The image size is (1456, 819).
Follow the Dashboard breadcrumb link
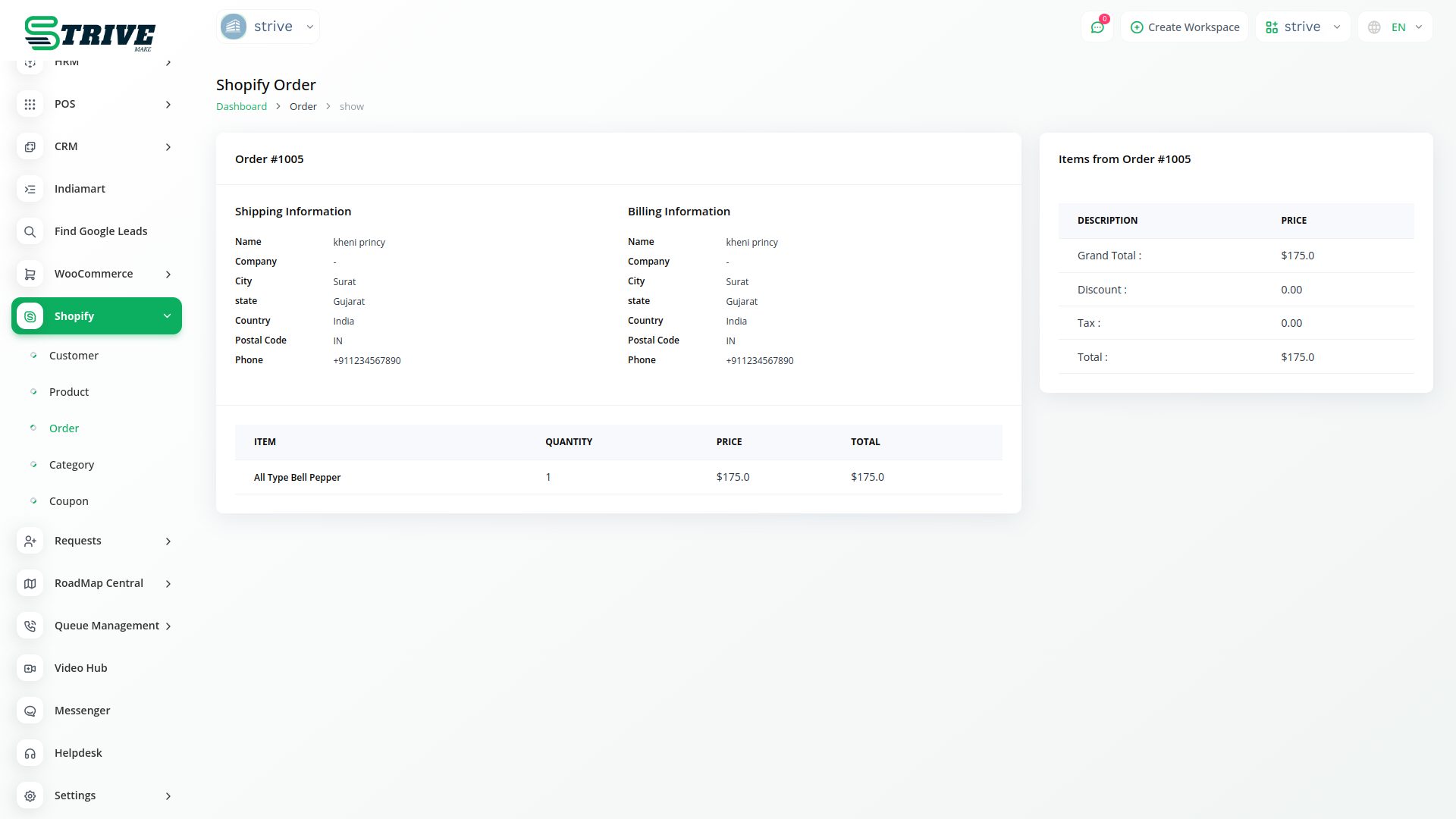coord(241,107)
